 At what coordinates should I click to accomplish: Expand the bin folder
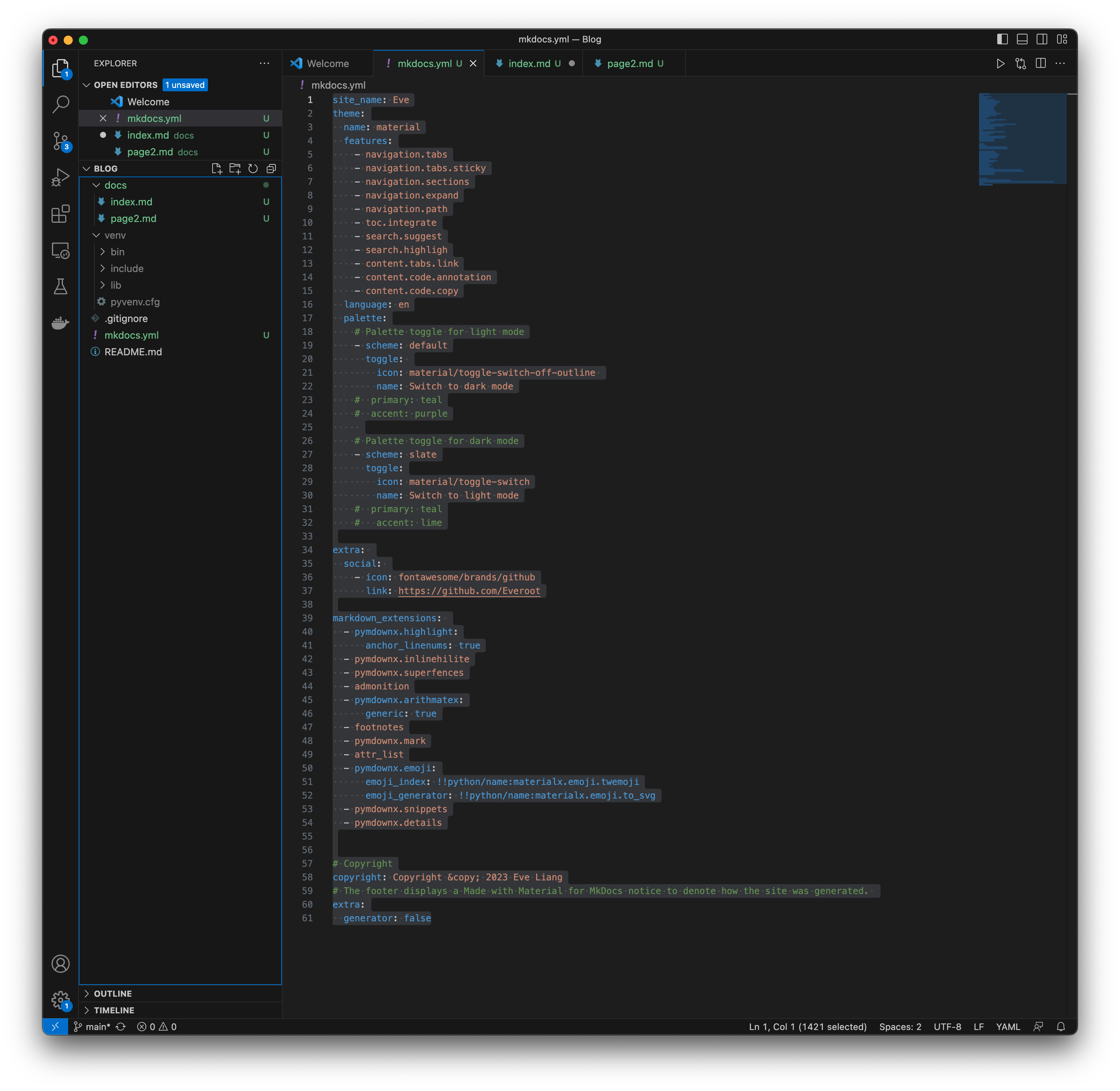(x=103, y=252)
